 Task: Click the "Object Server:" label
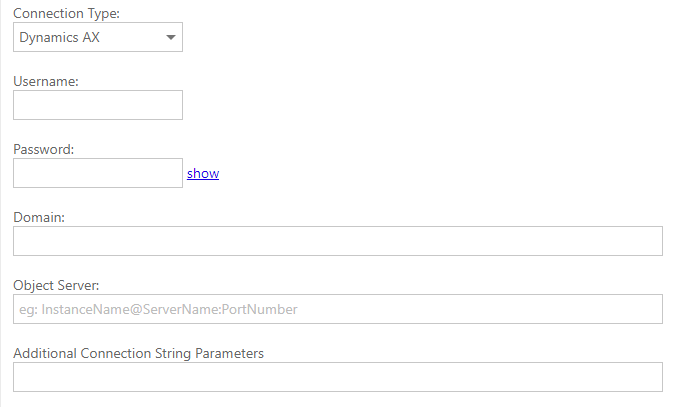pyautogui.click(x=56, y=285)
